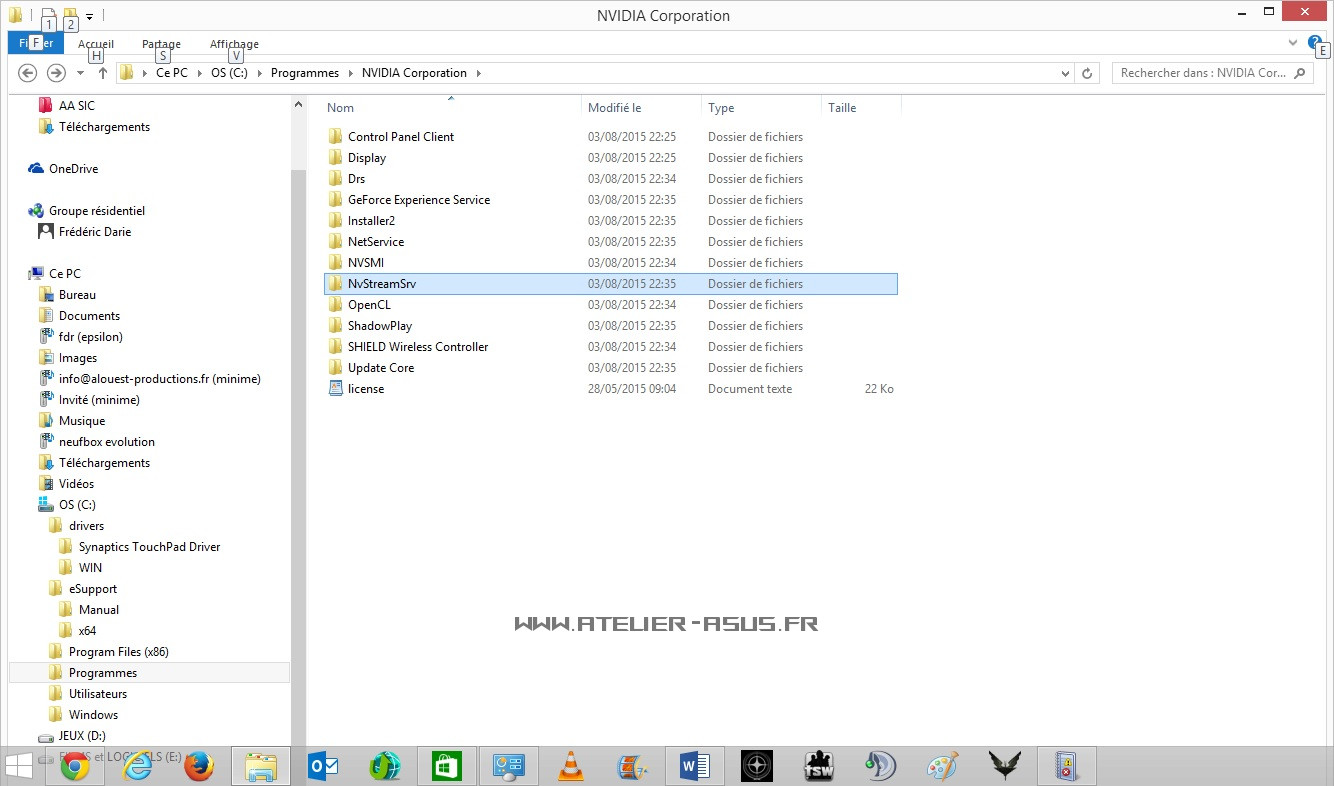Viewport: 1334px width, 786px height.
Task: Open Microsoft Word from the taskbar
Action: point(694,767)
